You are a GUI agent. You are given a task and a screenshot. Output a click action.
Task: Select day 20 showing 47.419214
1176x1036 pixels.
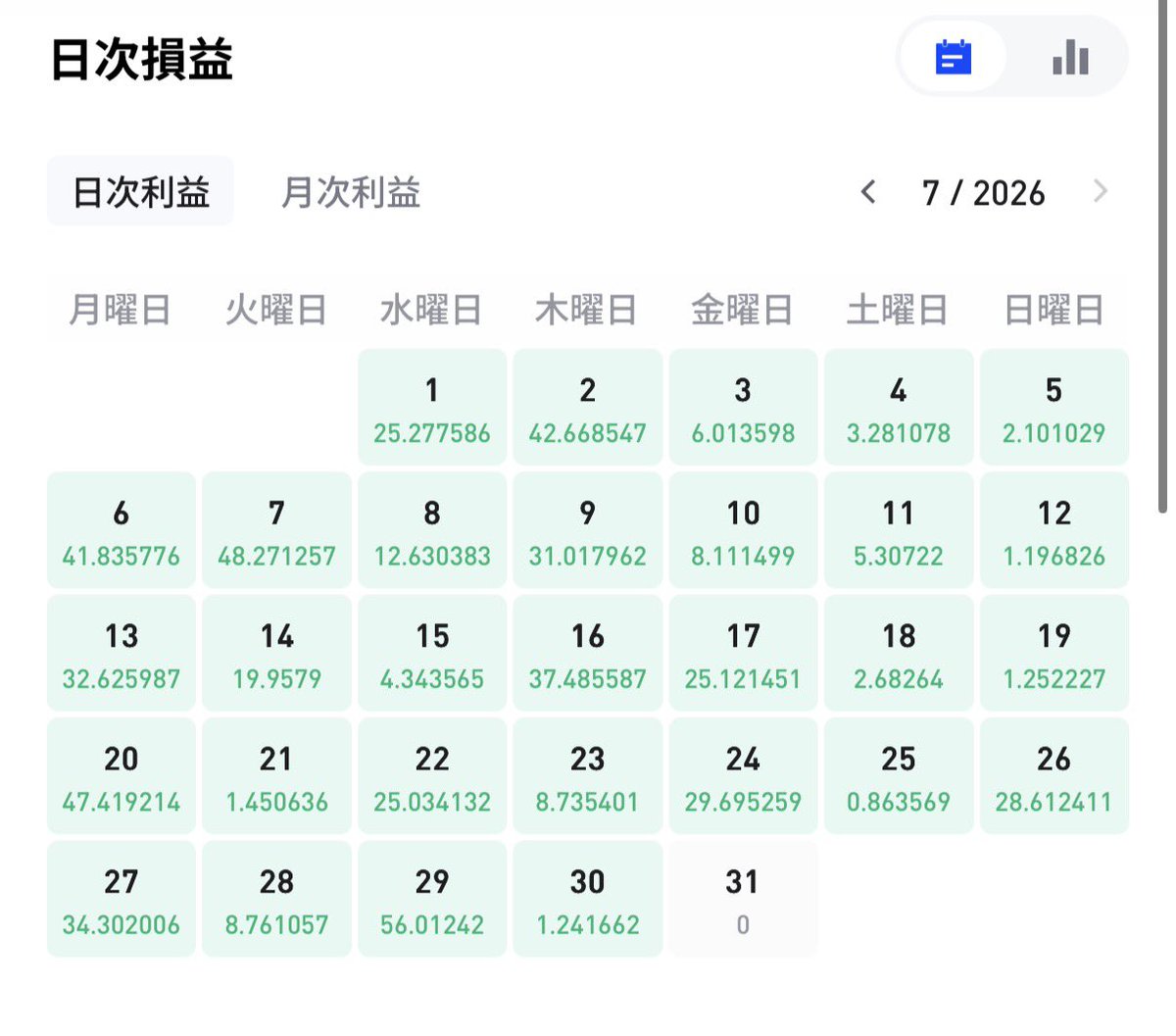[x=122, y=776]
